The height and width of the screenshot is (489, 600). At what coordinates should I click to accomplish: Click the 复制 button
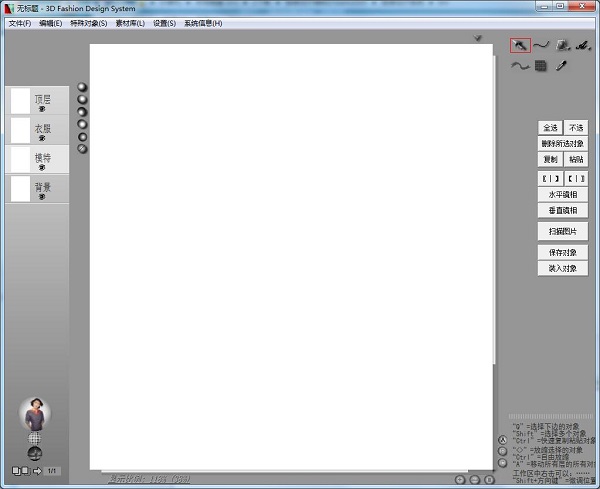(x=550, y=160)
